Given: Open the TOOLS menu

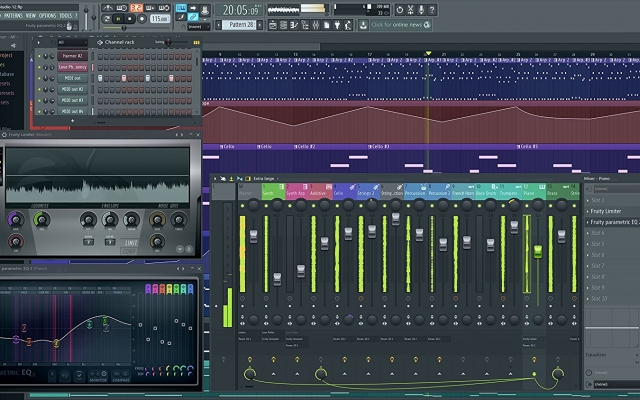Looking at the screenshot, I should 66,16.
